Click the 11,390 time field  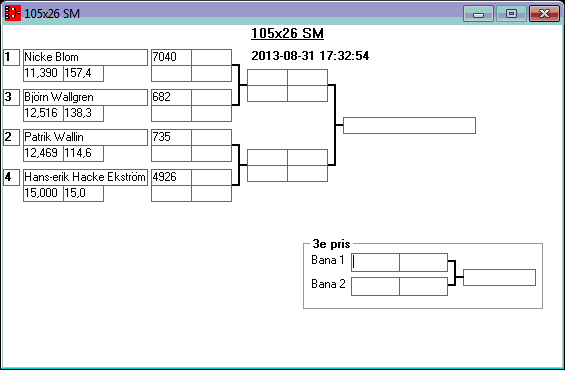pos(43,73)
